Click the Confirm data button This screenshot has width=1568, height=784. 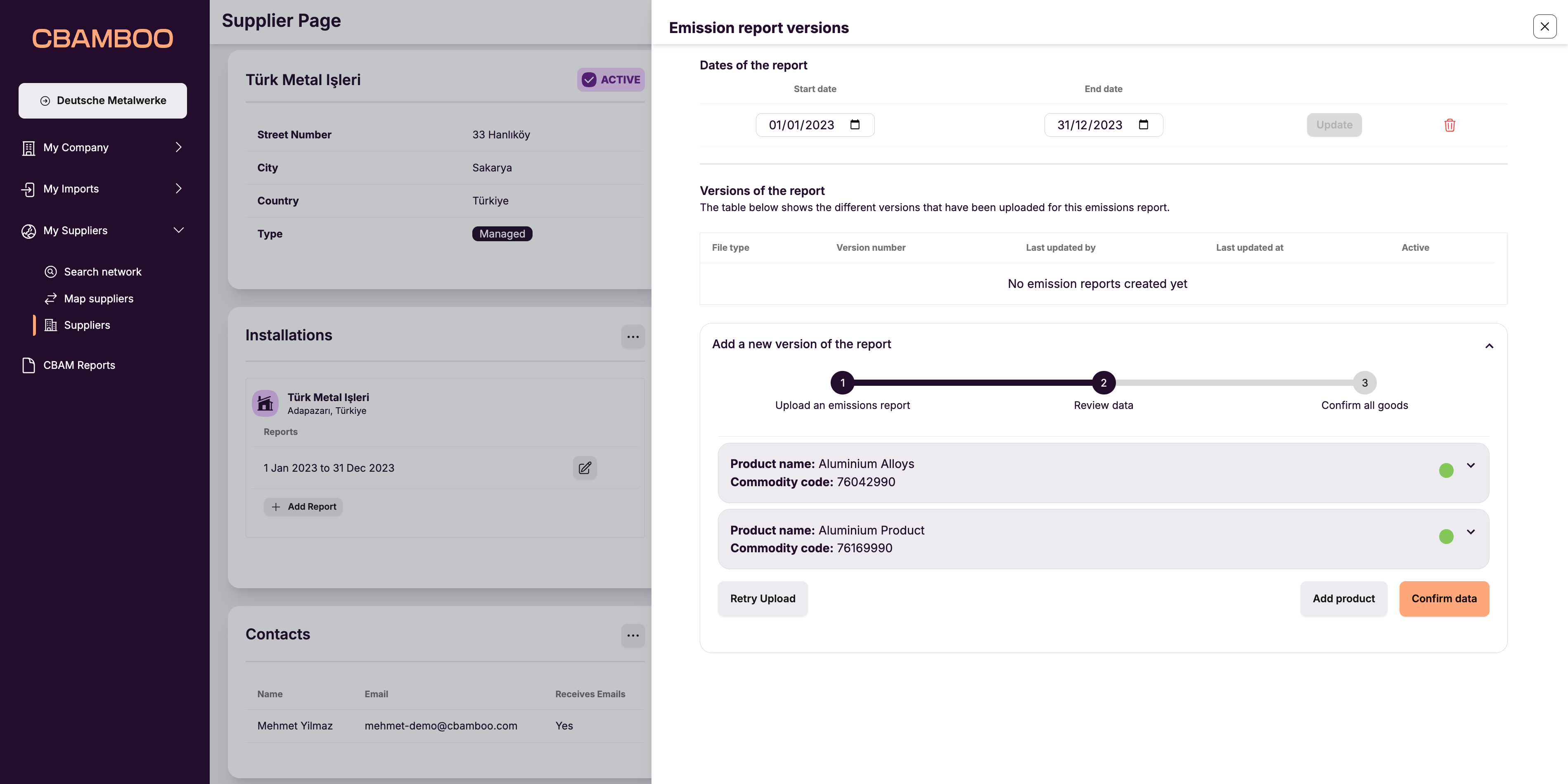(1444, 598)
